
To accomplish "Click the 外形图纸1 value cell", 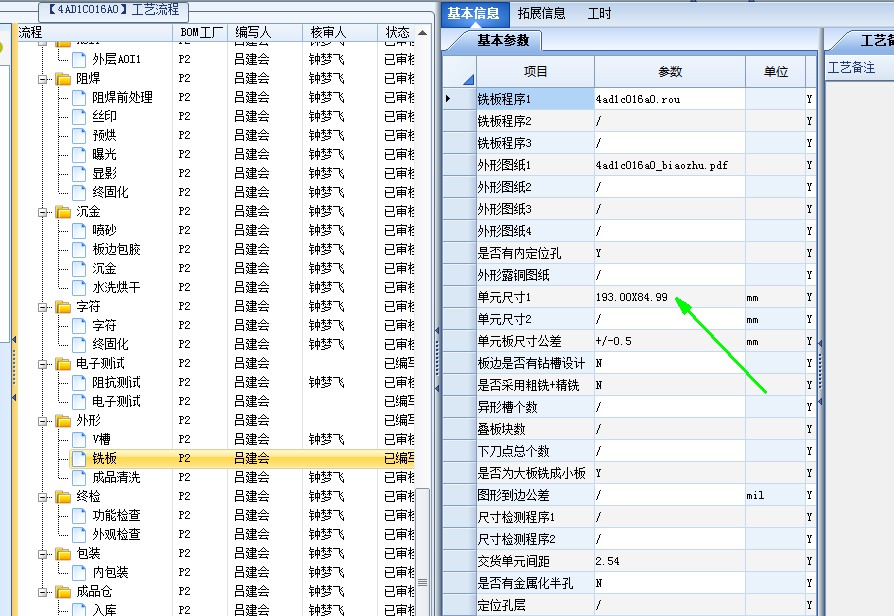I will [670, 165].
